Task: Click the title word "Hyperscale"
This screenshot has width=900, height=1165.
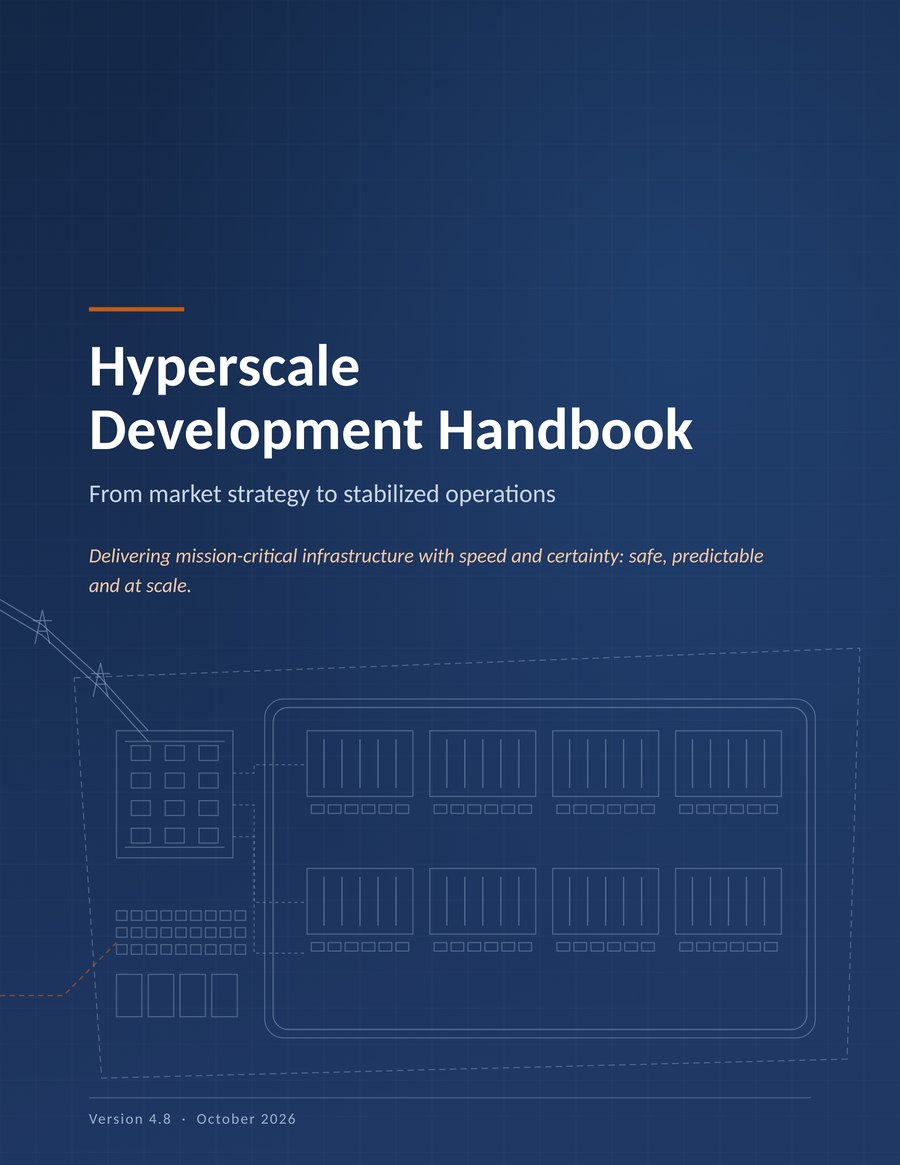Action: pyautogui.click(x=224, y=369)
